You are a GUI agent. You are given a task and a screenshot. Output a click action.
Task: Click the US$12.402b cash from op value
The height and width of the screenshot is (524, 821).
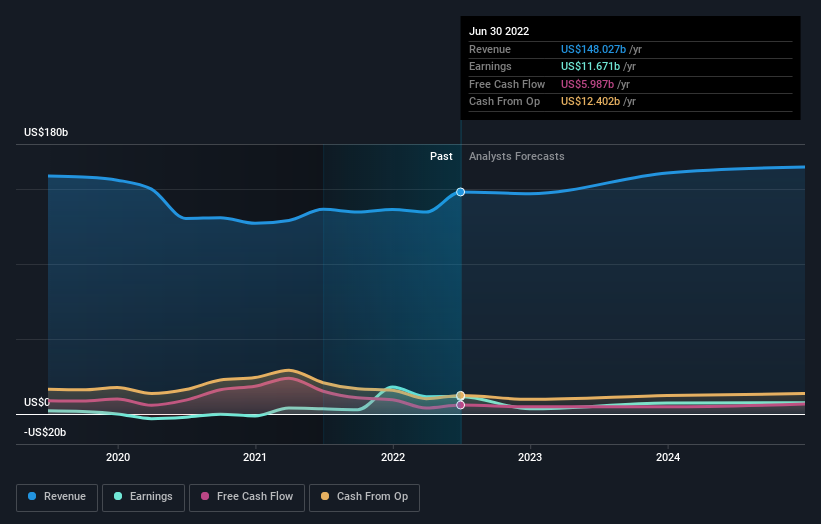pos(590,102)
